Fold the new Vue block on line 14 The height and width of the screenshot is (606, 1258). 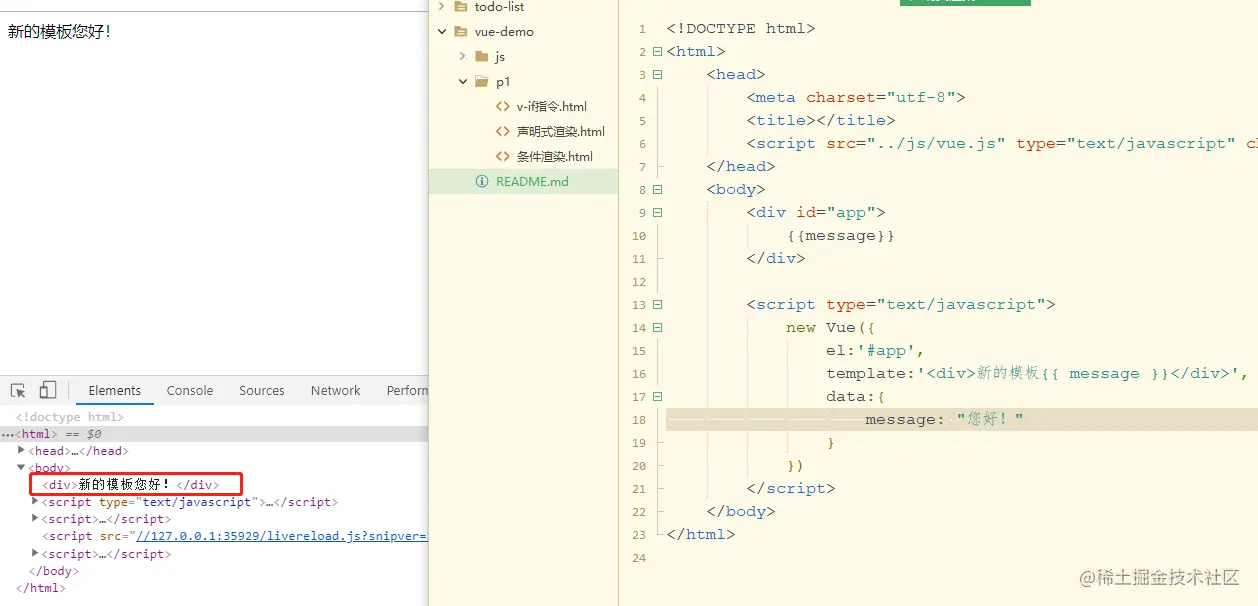coord(657,327)
